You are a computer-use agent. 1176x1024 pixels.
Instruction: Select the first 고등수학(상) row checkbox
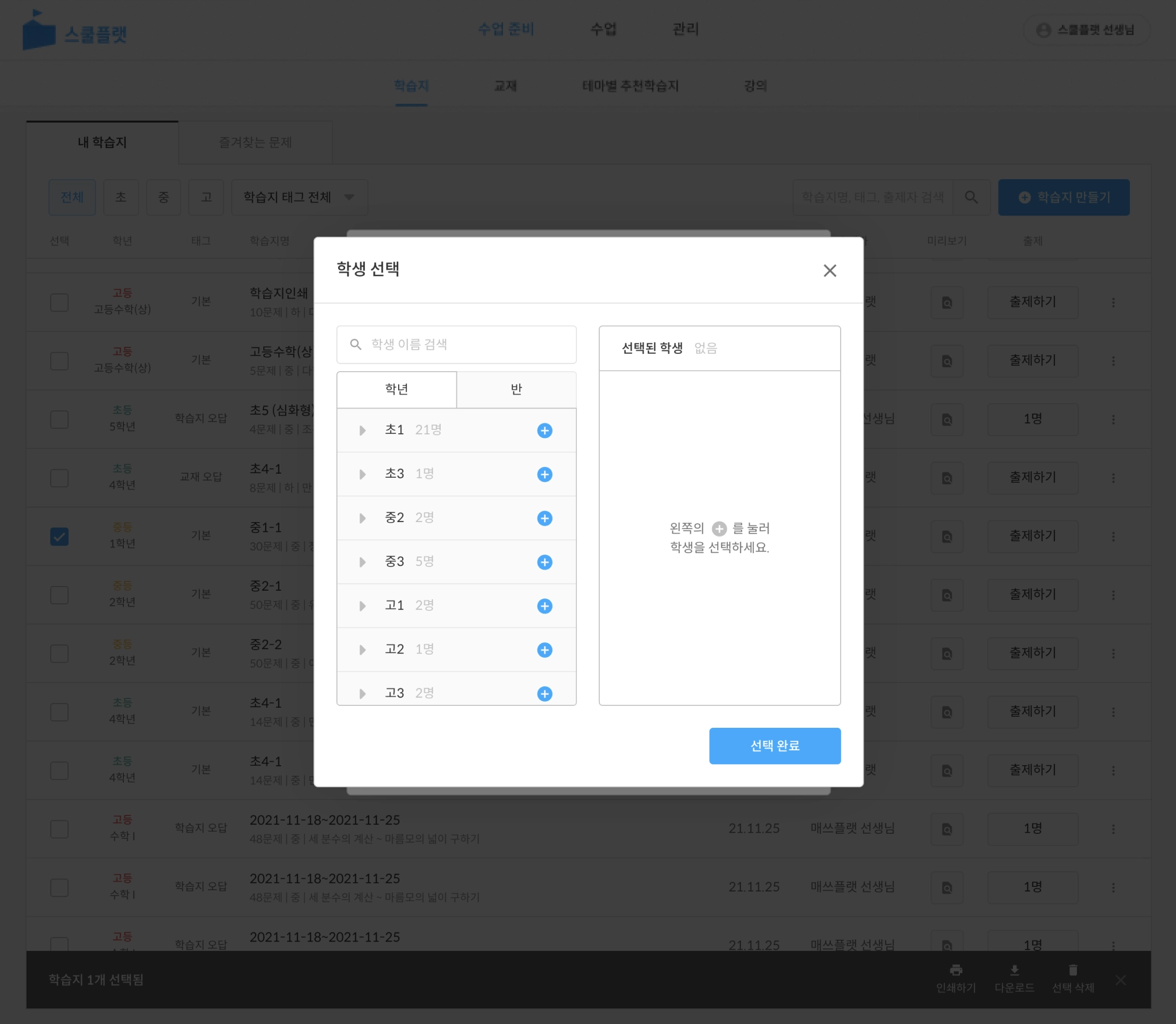pyautogui.click(x=59, y=303)
